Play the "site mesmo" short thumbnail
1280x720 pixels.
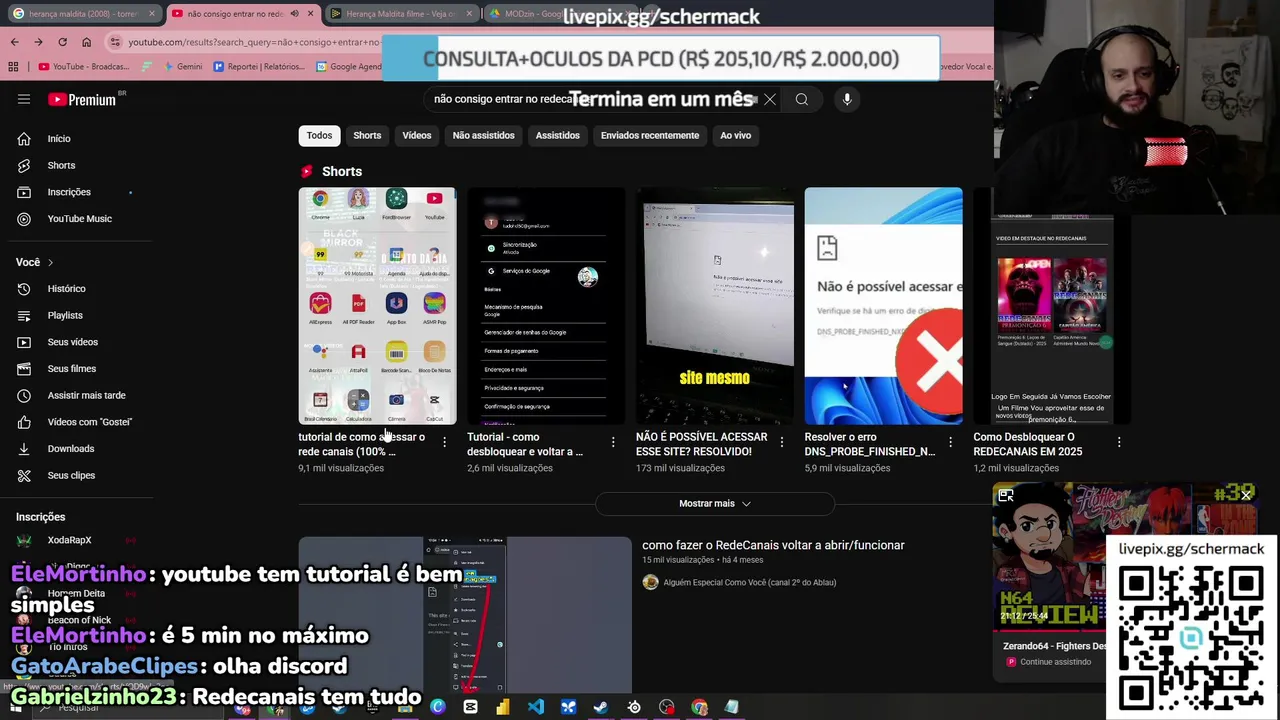pos(715,306)
